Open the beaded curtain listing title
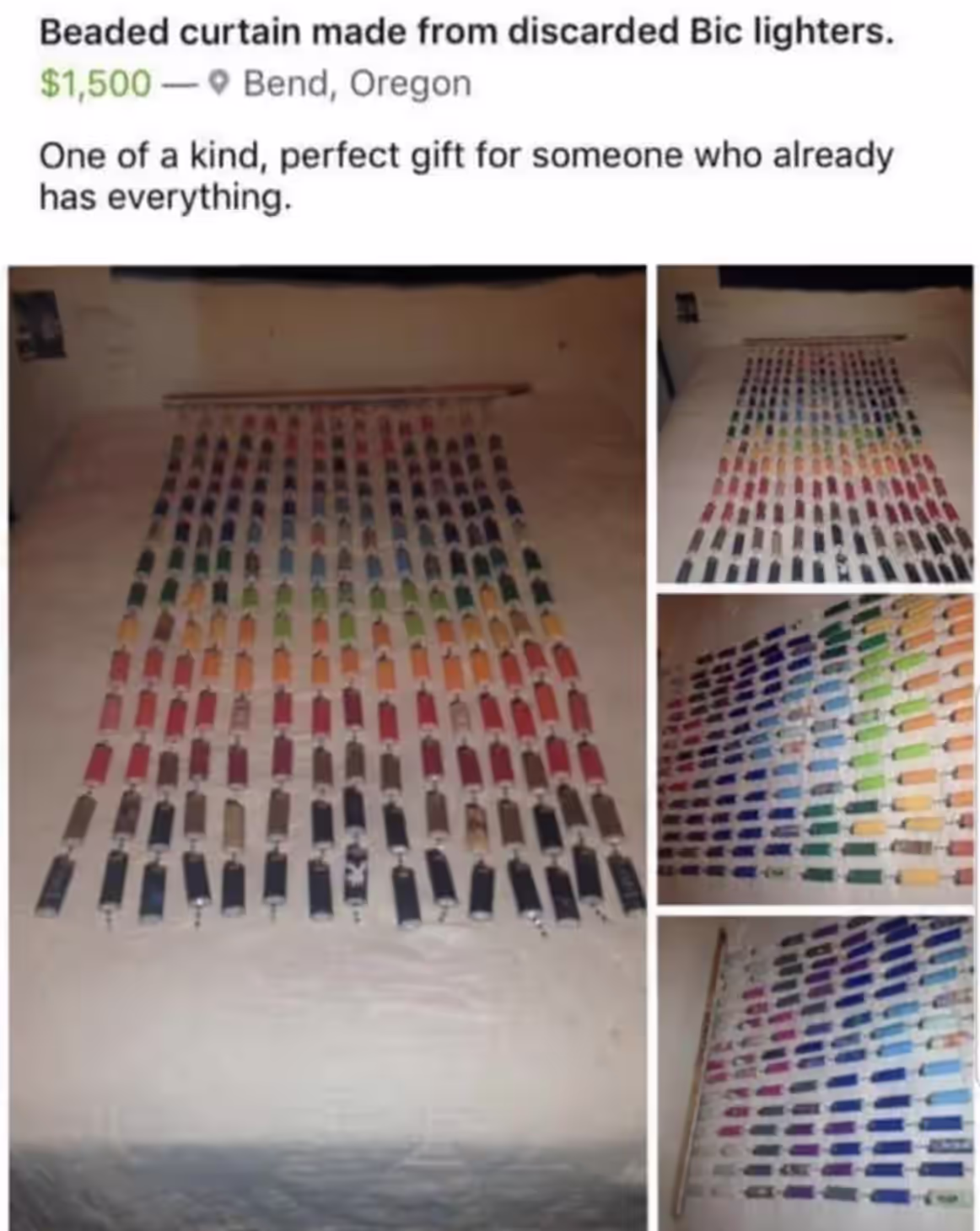Image resolution: width=980 pixels, height=1231 pixels. pos(466,32)
